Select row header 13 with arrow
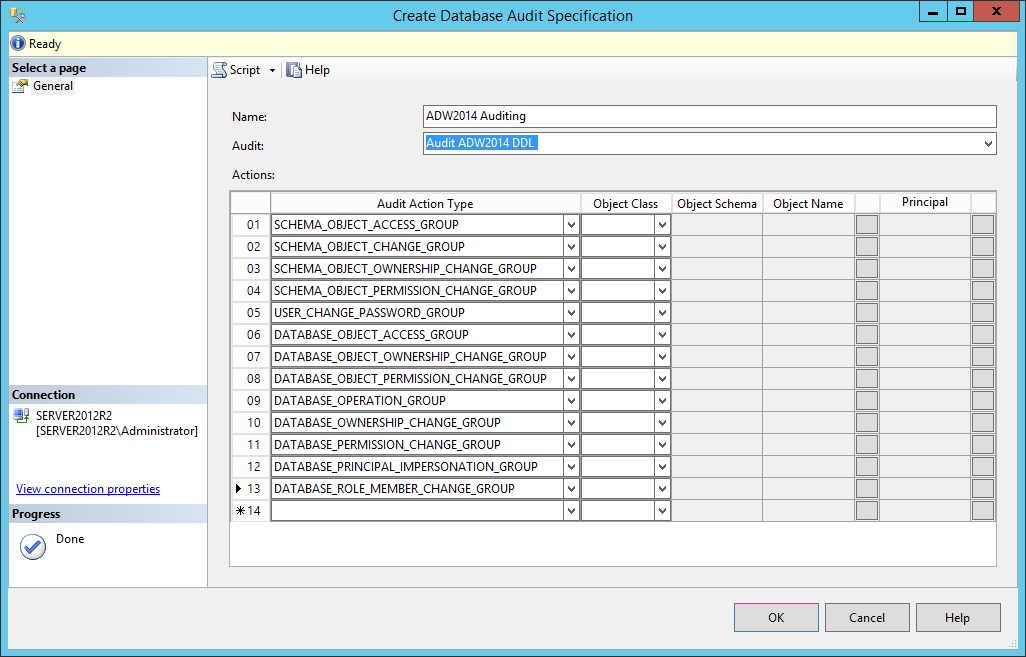Viewport: 1026px width, 657px height. pos(251,489)
